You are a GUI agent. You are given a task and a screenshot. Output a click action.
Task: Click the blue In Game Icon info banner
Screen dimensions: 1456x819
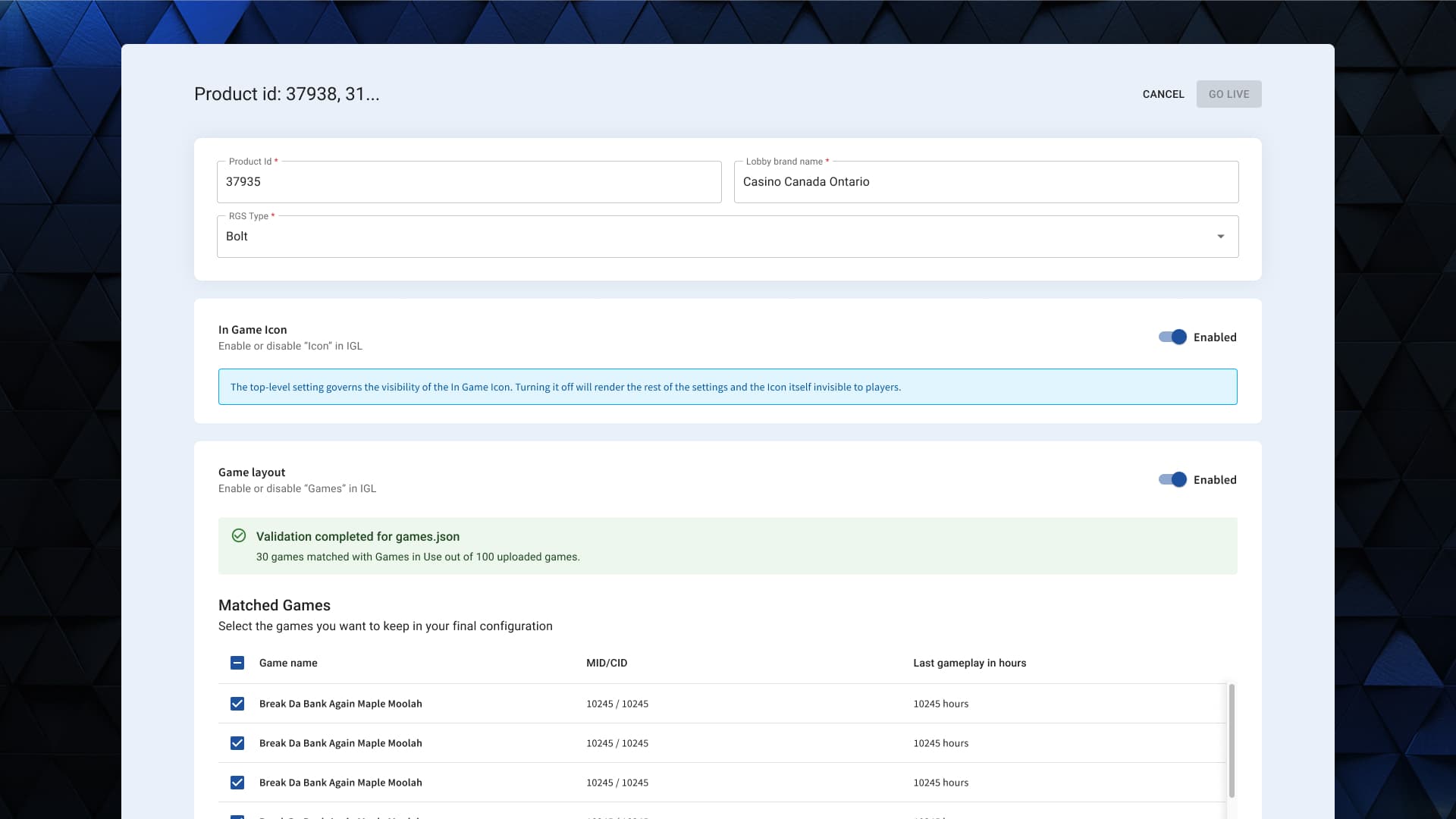(x=727, y=387)
